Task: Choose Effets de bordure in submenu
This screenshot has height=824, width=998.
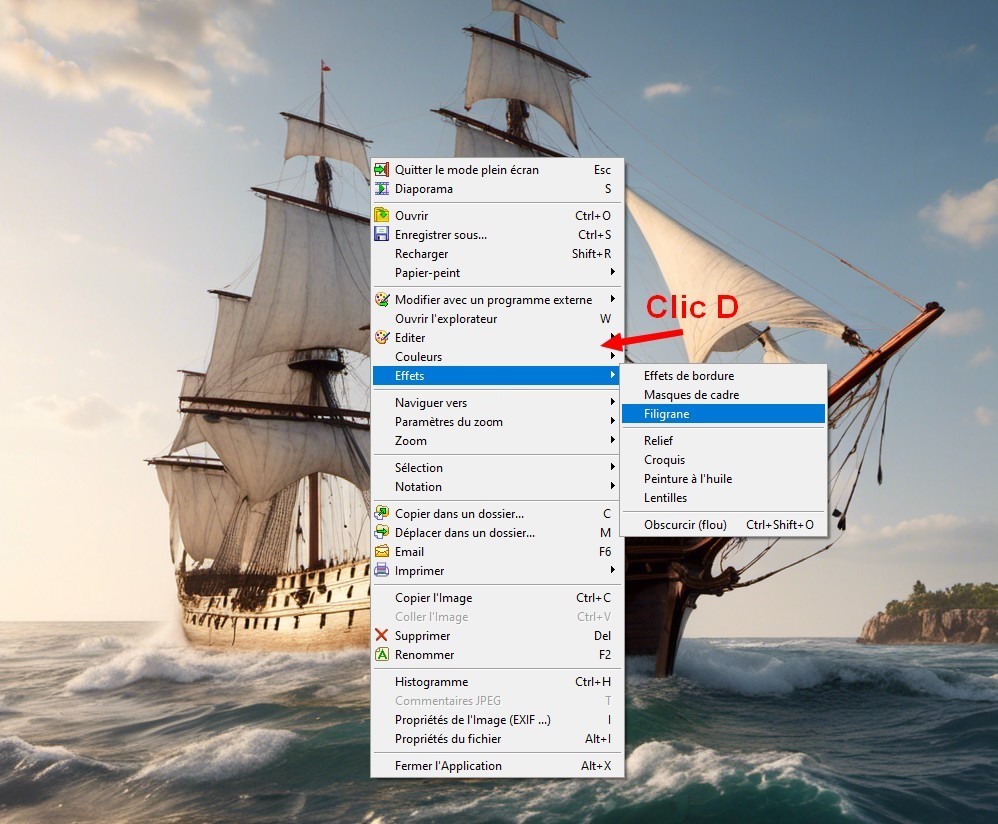Action: coord(724,376)
